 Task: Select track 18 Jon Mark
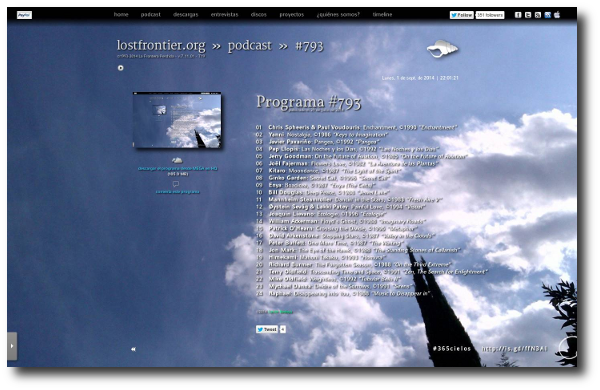point(358,250)
